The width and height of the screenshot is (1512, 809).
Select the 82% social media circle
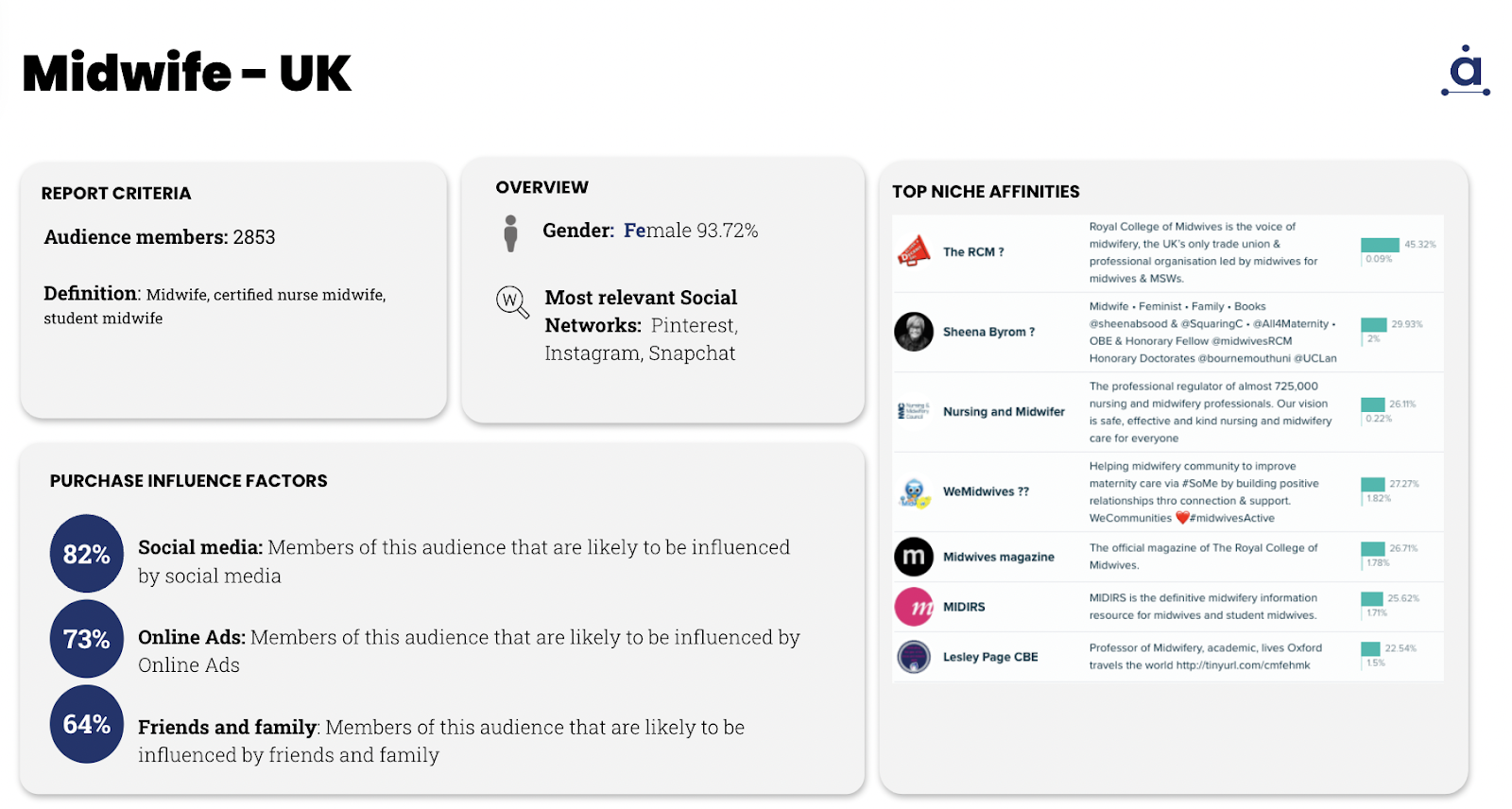(x=86, y=554)
